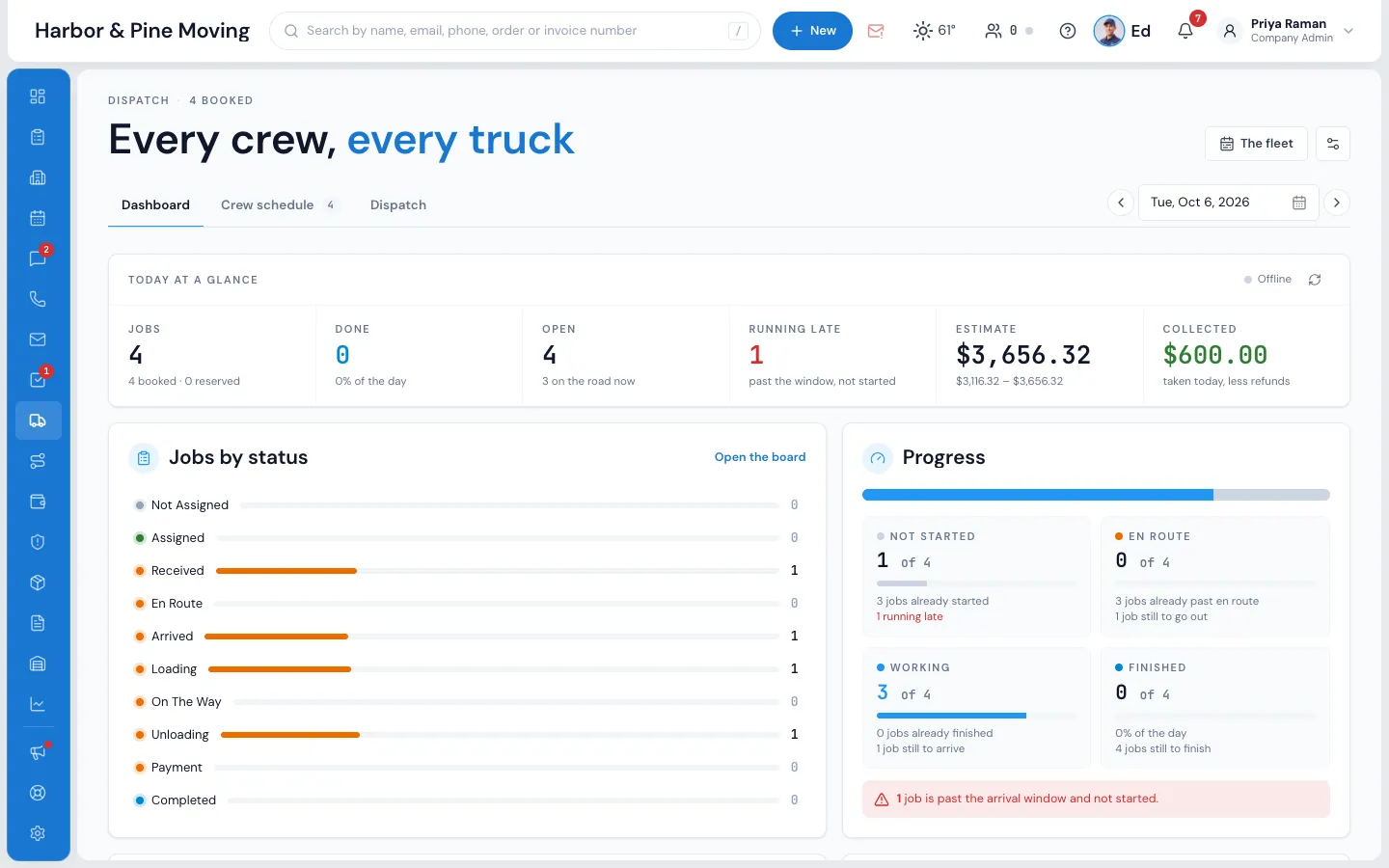This screenshot has height=868, width=1389.
Task: Go to previous day with left chevron
Action: pos(1121,203)
